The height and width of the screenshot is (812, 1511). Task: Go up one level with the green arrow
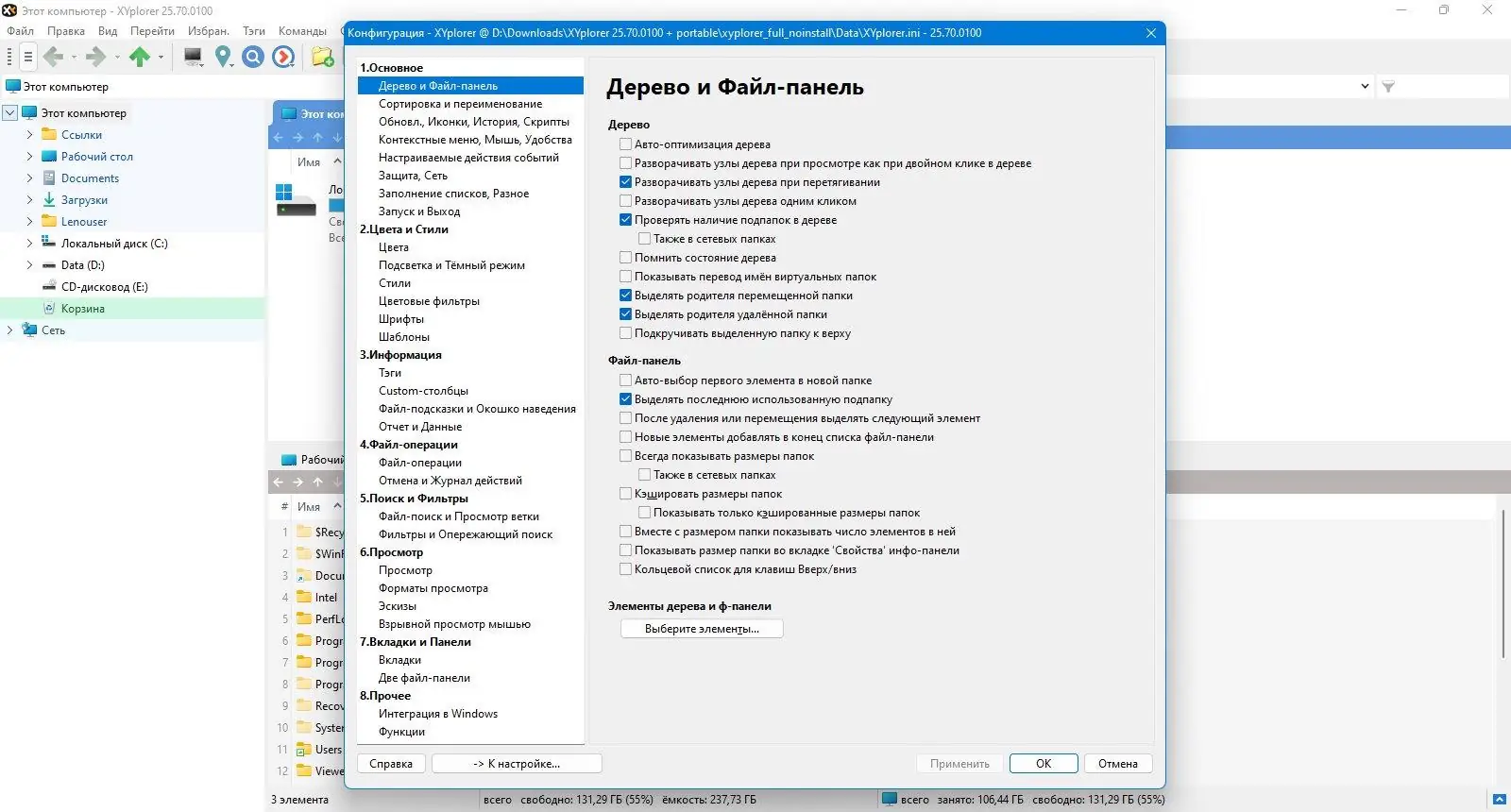click(x=140, y=58)
